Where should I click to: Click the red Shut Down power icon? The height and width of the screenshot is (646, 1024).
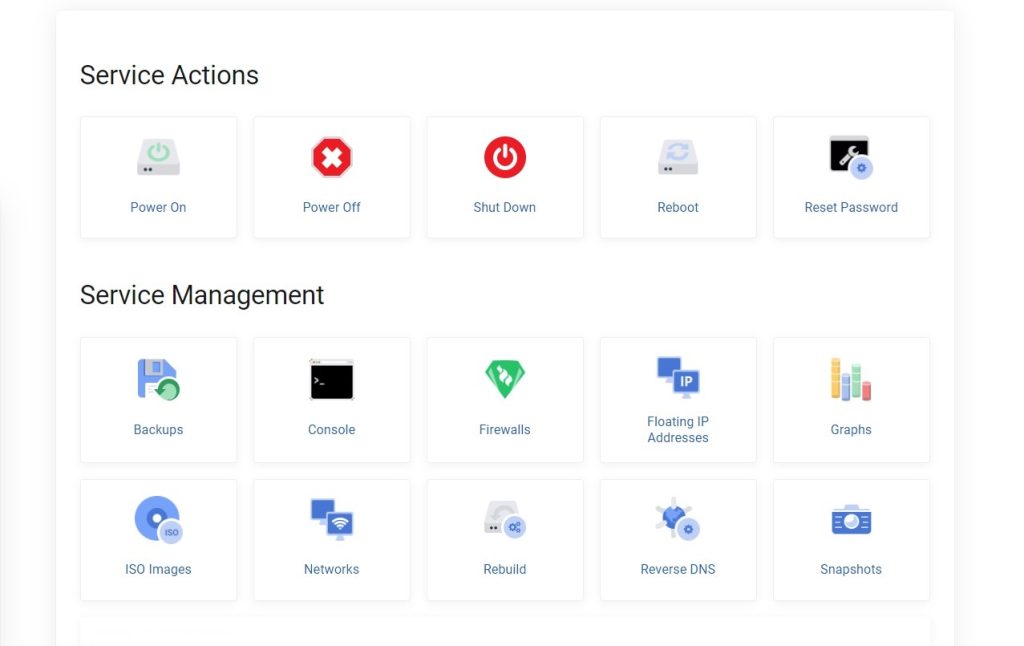(x=504, y=156)
